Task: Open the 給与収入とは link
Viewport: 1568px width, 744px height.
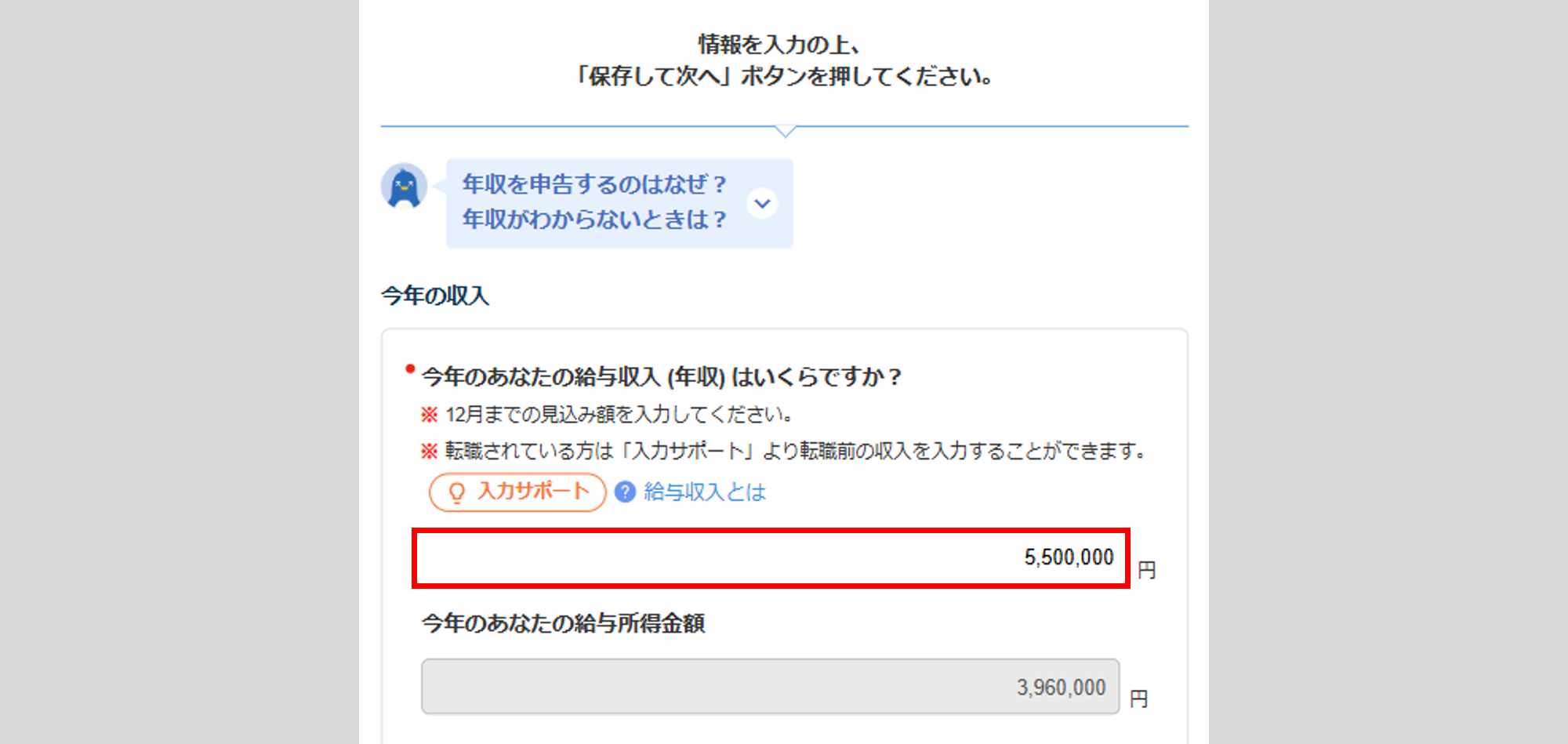Action: coord(704,492)
